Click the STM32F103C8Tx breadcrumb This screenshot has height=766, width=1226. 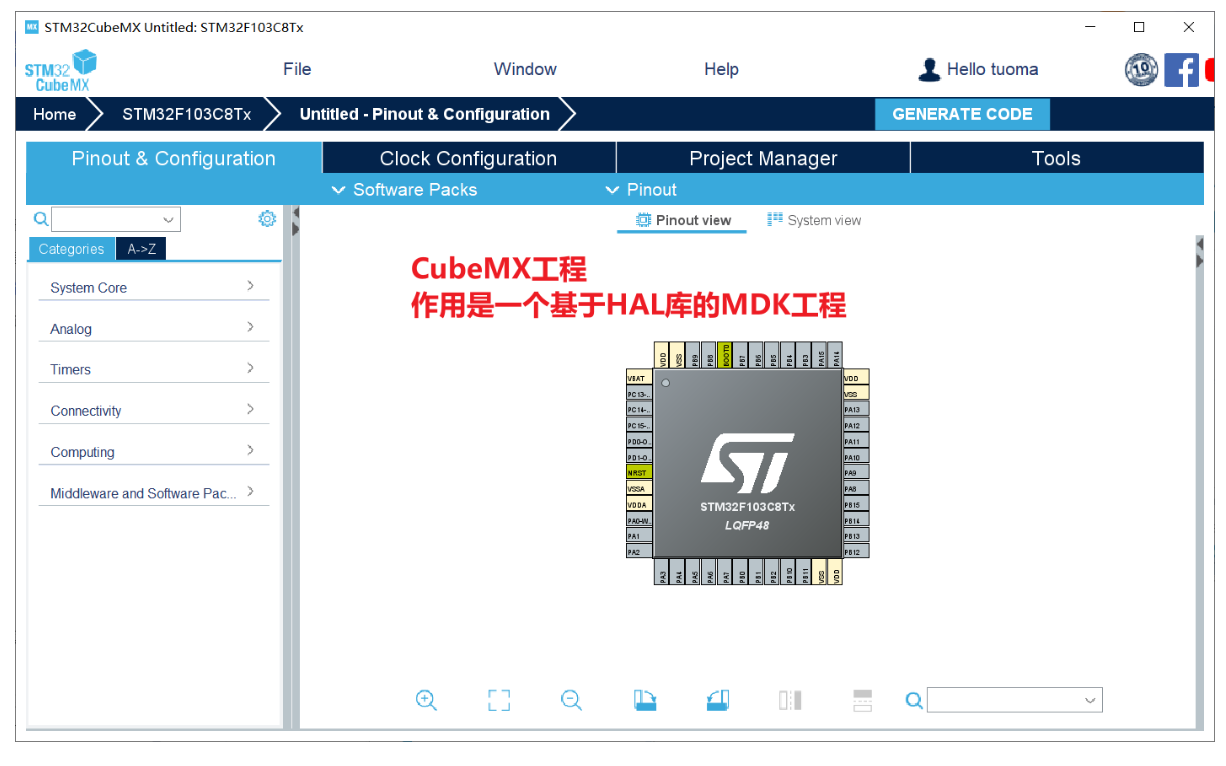[x=186, y=114]
